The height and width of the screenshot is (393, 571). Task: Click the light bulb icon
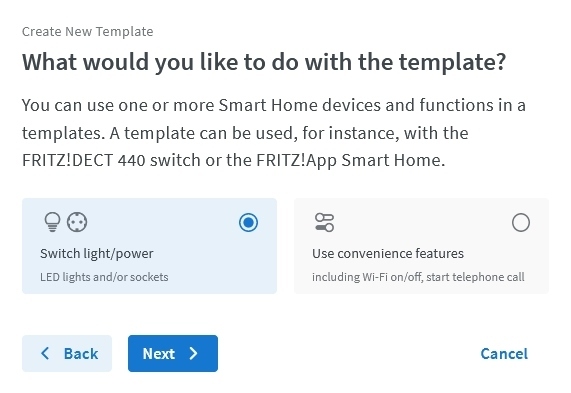tap(52, 222)
